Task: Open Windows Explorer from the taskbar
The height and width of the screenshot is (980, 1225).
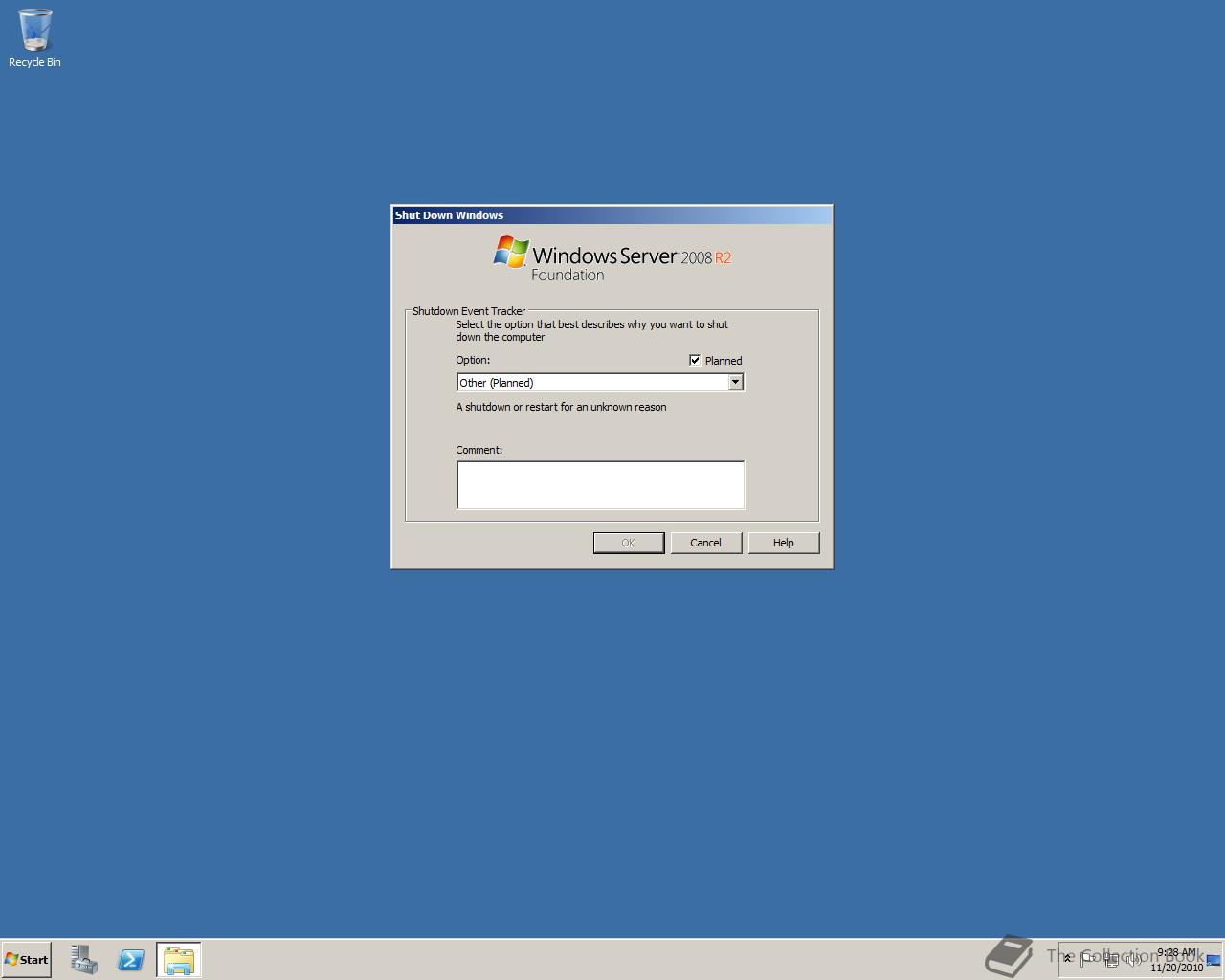Action: click(x=179, y=960)
